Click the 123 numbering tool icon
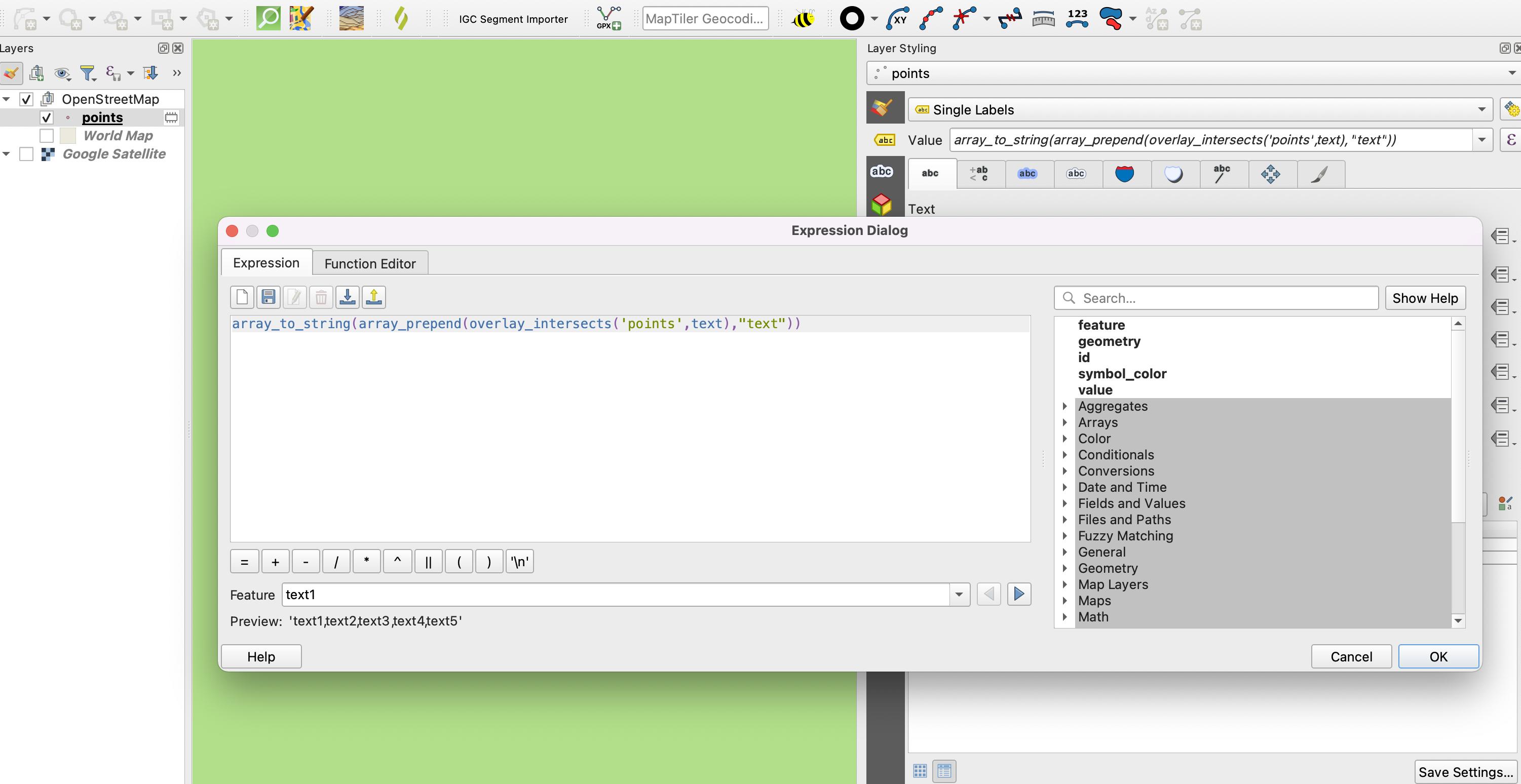This screenshot has height=784, width=1521. [x=1077, y=18]
